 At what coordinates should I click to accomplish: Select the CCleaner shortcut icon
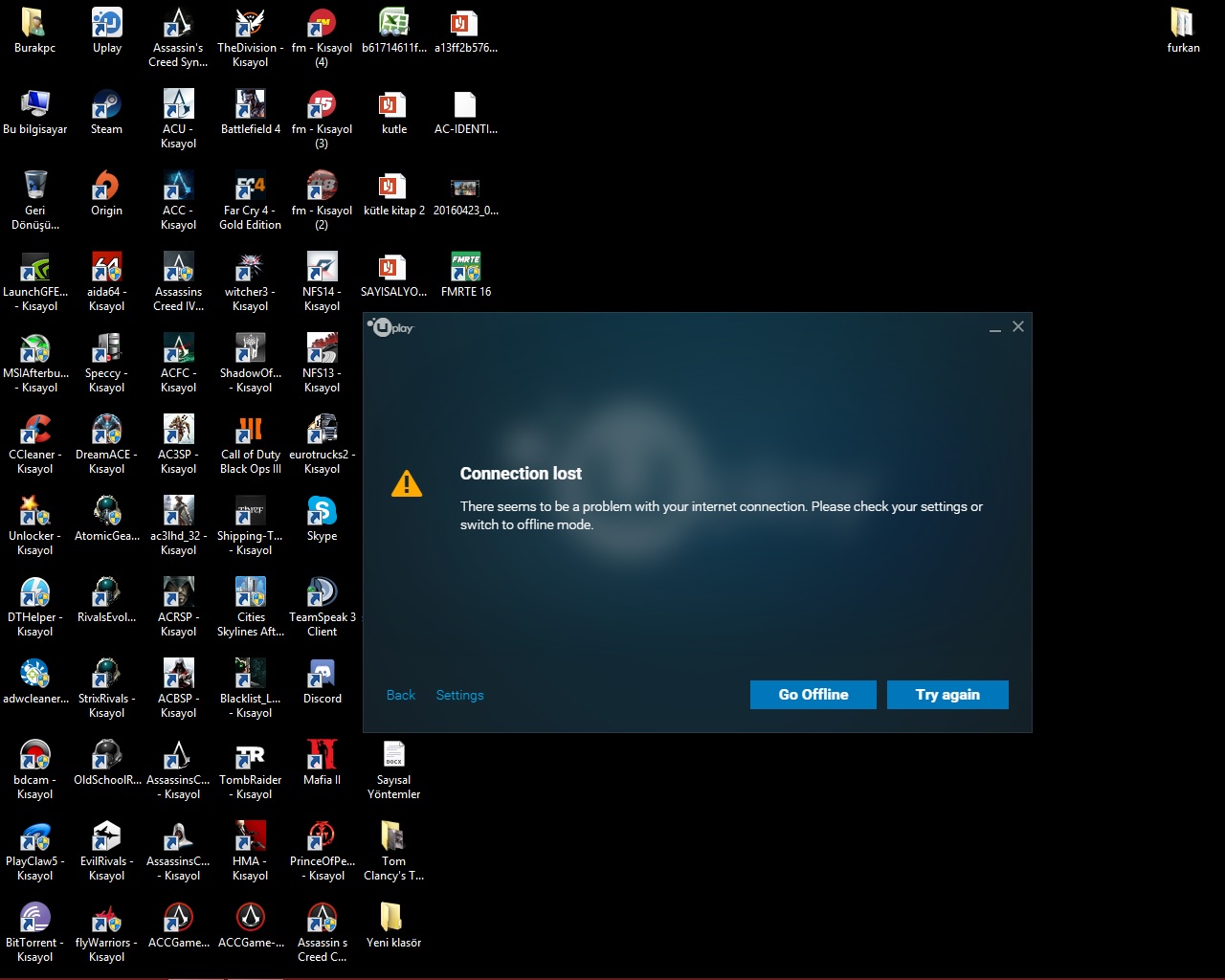pos(35,431)
